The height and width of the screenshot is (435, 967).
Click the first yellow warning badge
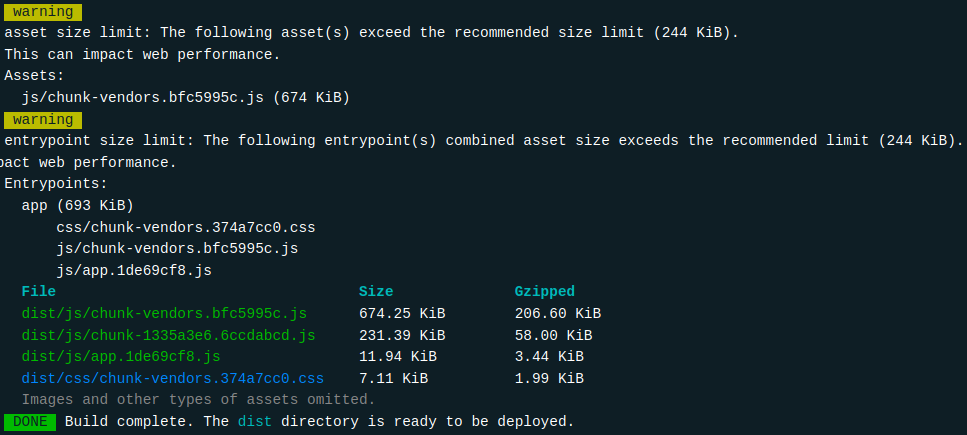42,11
